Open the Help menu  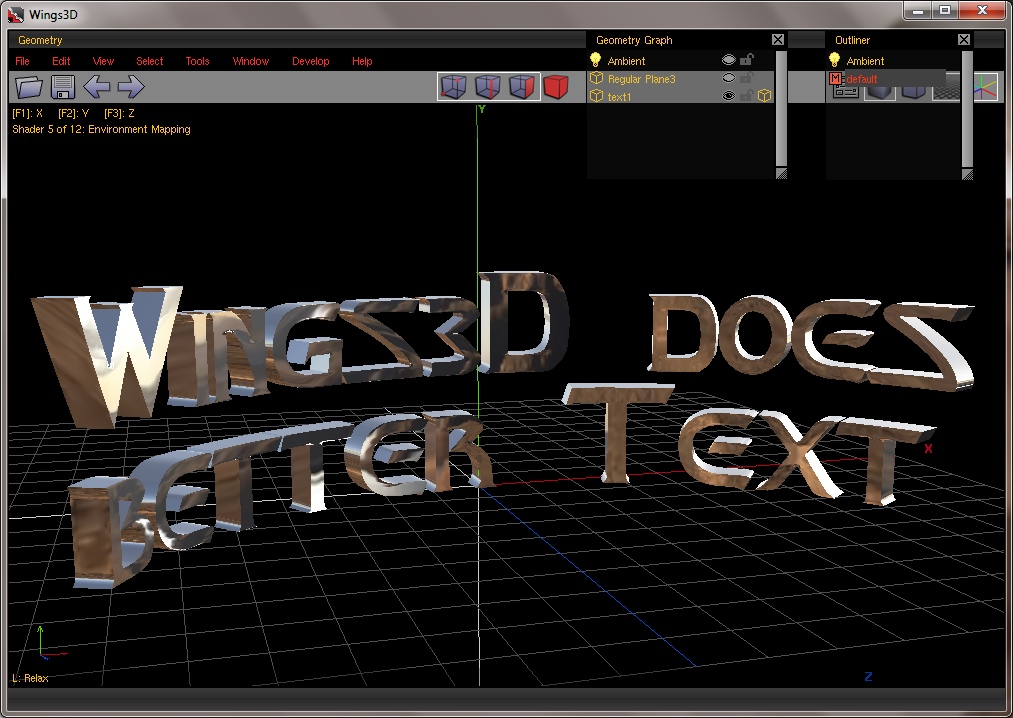point(362,61)
